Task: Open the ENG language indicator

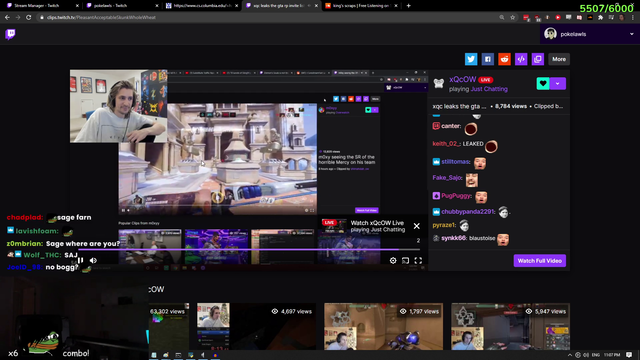Action: click(596, 355)
